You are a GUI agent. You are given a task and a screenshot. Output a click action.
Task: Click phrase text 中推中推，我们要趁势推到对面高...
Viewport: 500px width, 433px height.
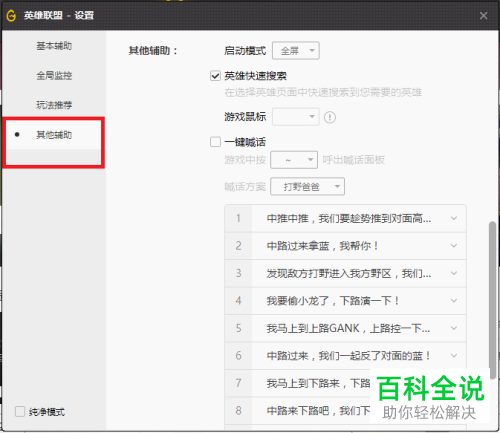pyautogui.click(x=349, y=219)
